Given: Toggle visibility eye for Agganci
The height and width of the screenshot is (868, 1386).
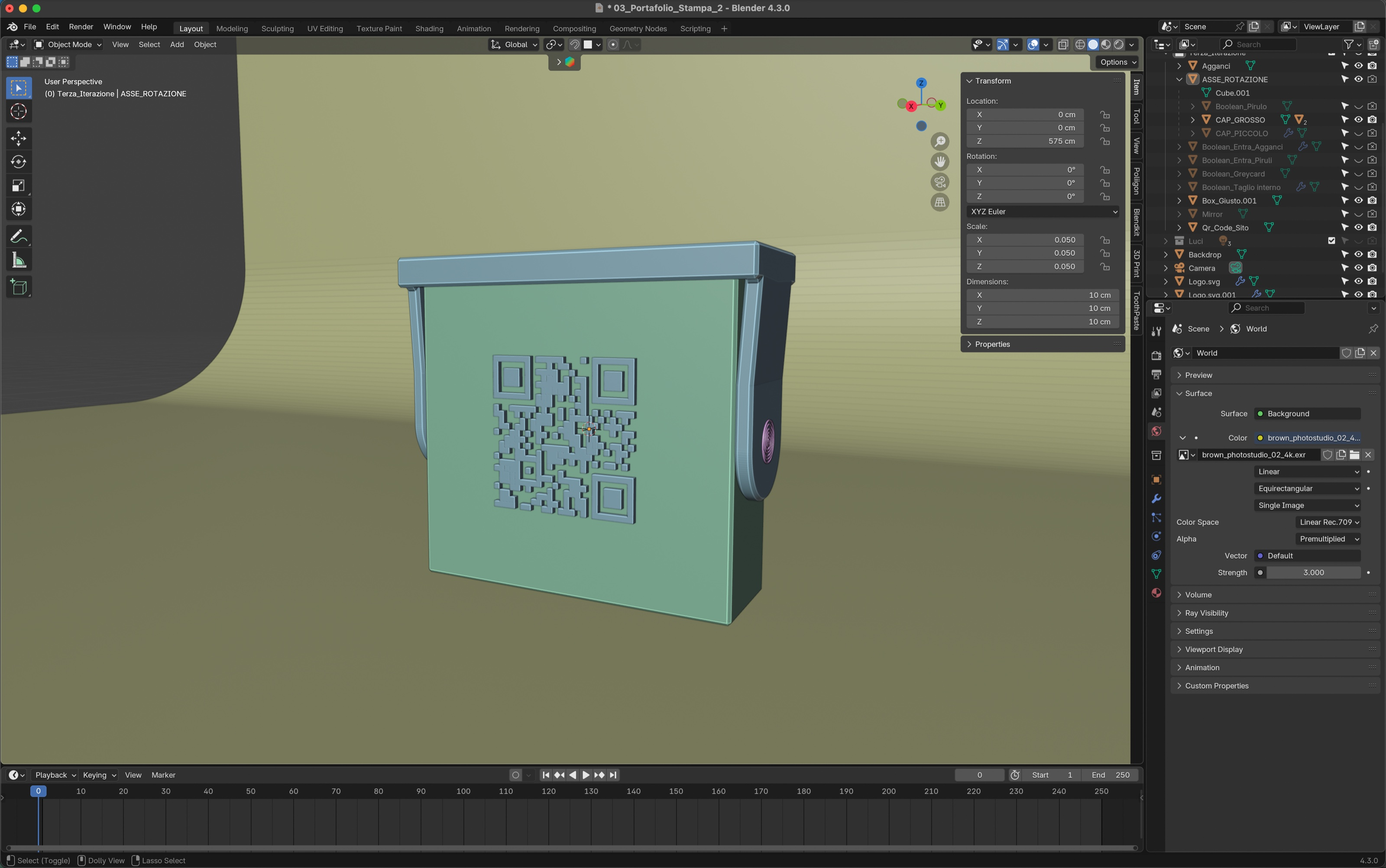Looking at the screenshot, I should 1358,65.
